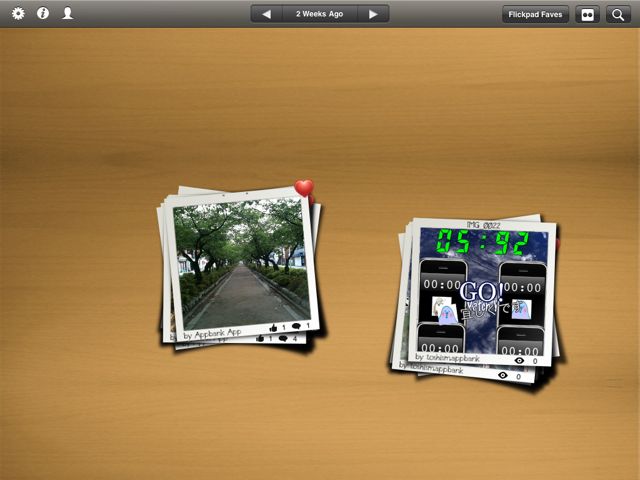
Task: Click comment bubble on lower stacked tree photo
Action: (x=283, y=339)
